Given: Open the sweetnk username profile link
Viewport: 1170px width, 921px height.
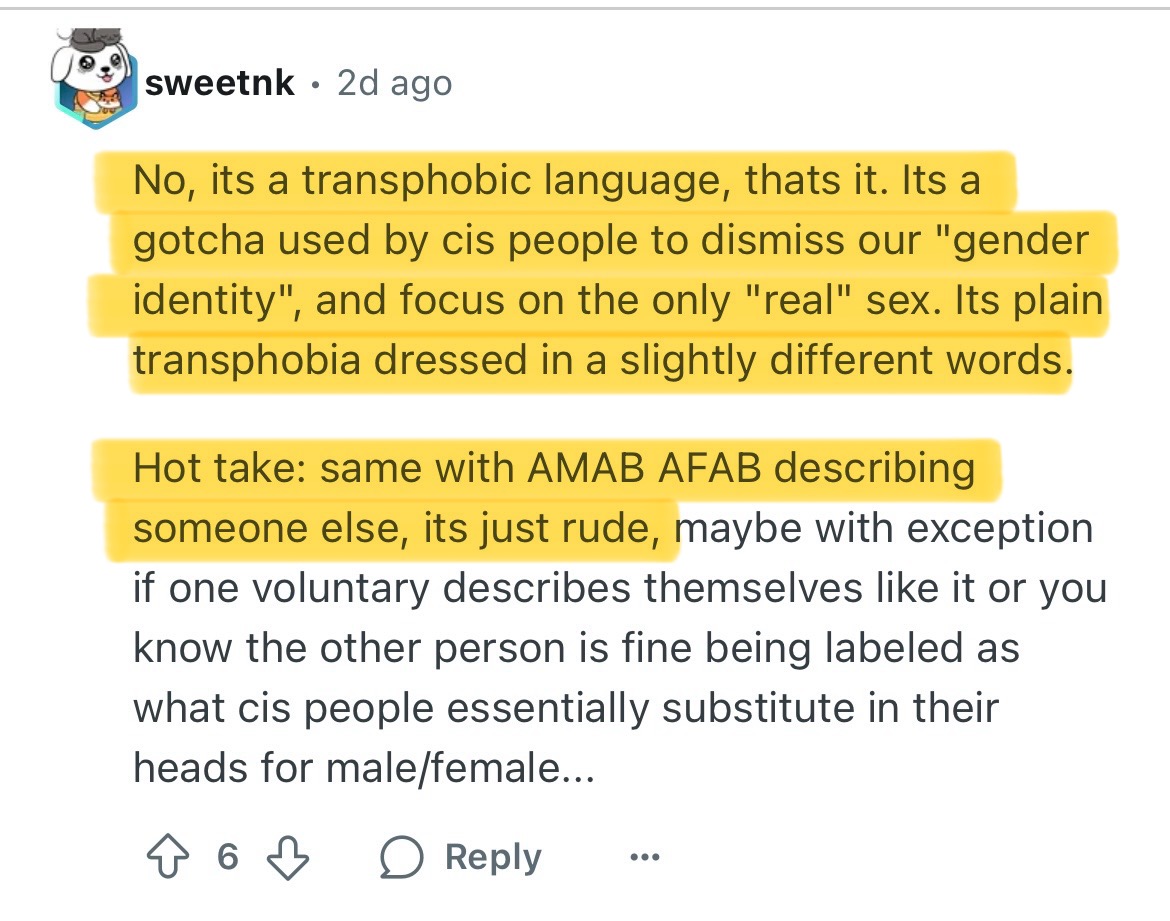Looking at the screenshot, I should pyautogui.click(x=219, y=83).
